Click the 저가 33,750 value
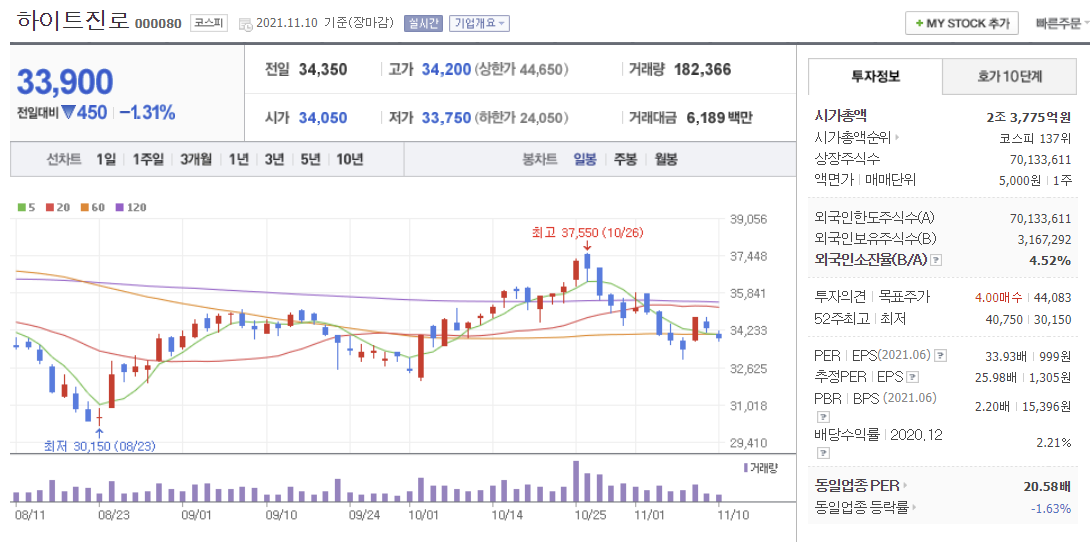This screenshot has height=542, width=1090. click(446, 118)
